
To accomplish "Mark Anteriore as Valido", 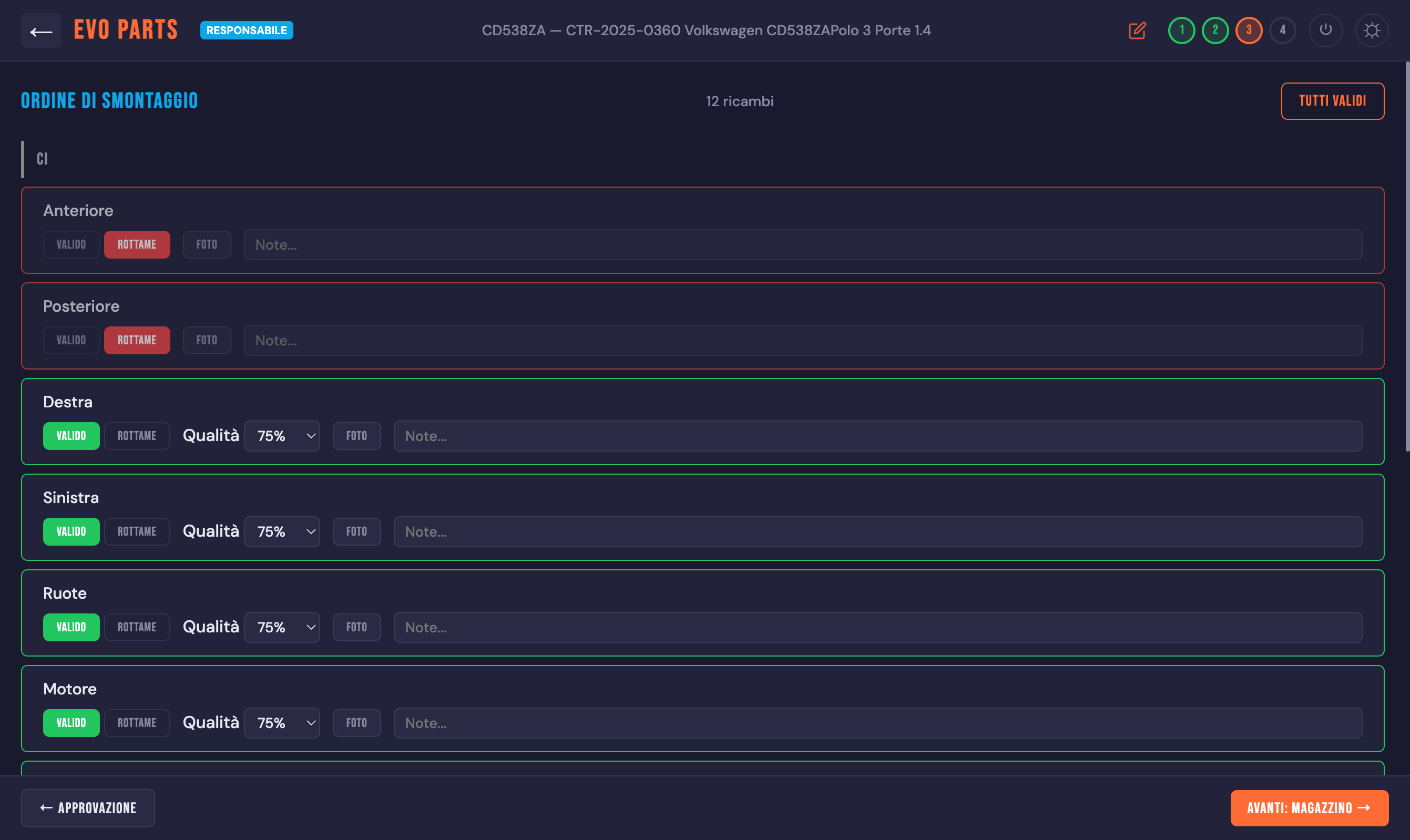I will [x=71, y=244].
